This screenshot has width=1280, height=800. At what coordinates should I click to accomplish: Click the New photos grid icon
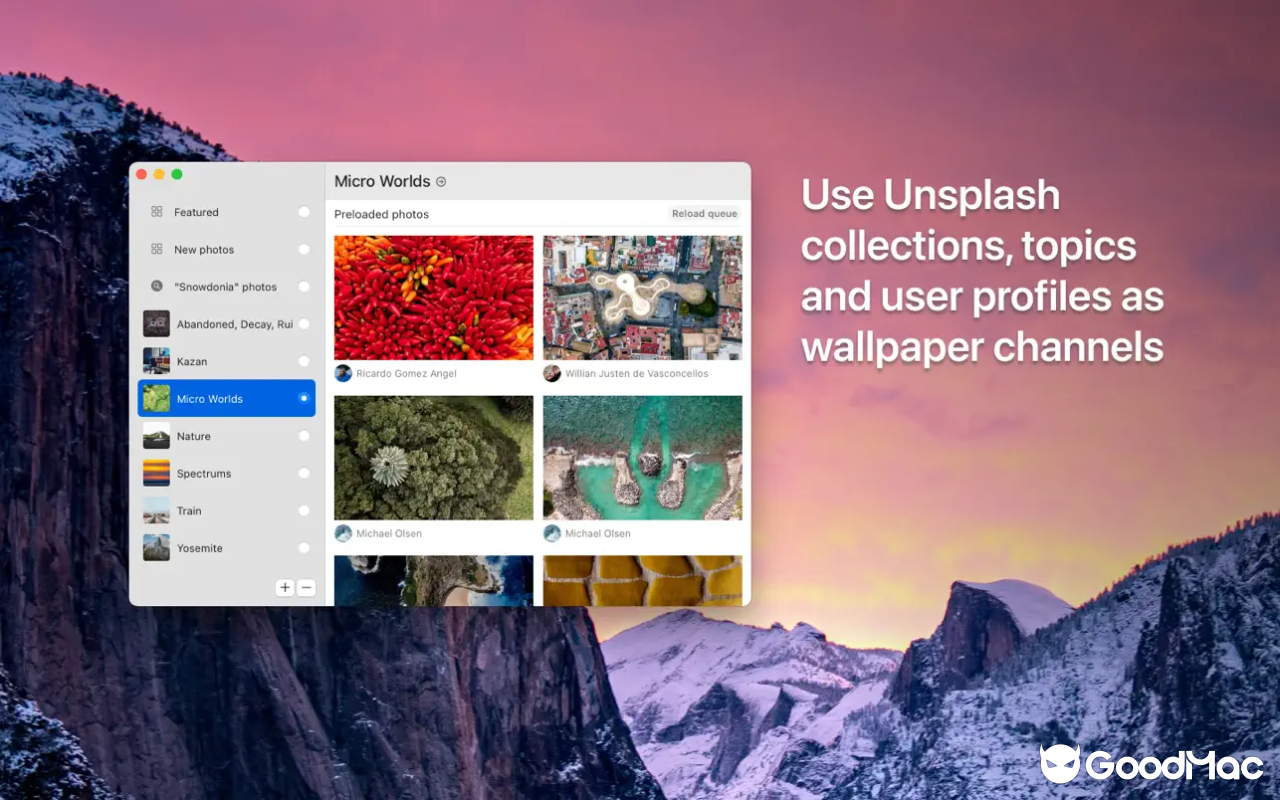click(x=157, y=249)
